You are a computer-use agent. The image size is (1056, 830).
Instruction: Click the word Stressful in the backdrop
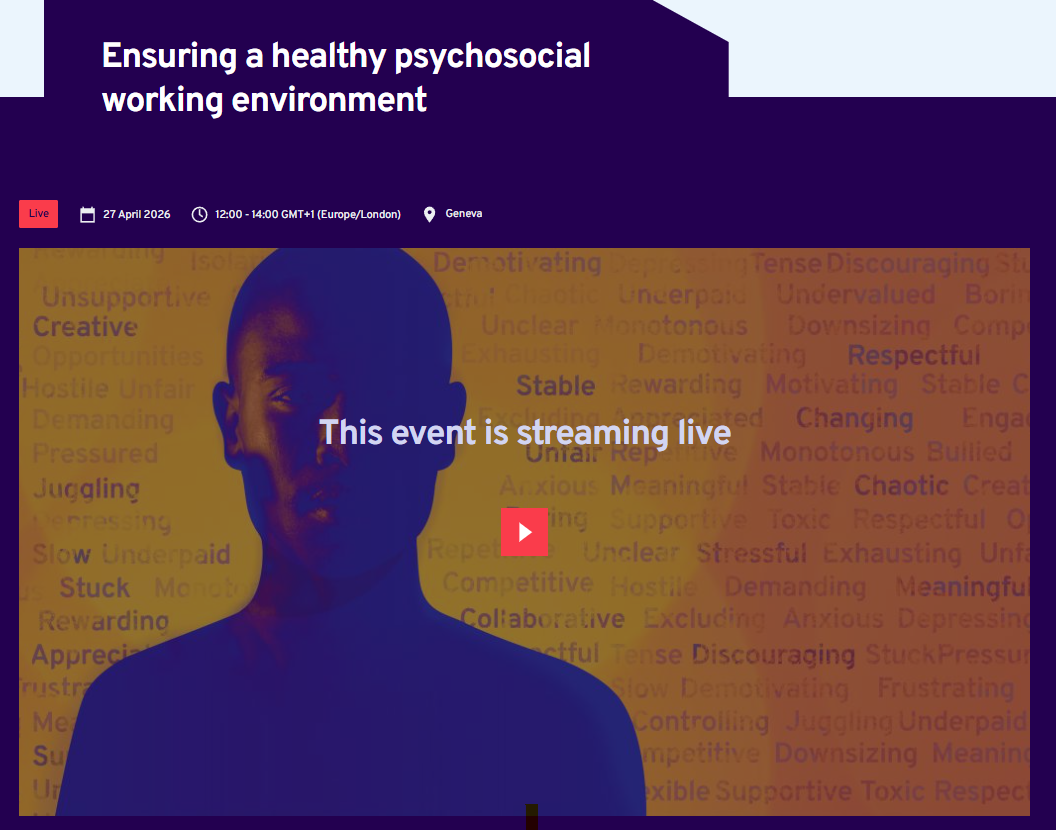coord(752,553)
